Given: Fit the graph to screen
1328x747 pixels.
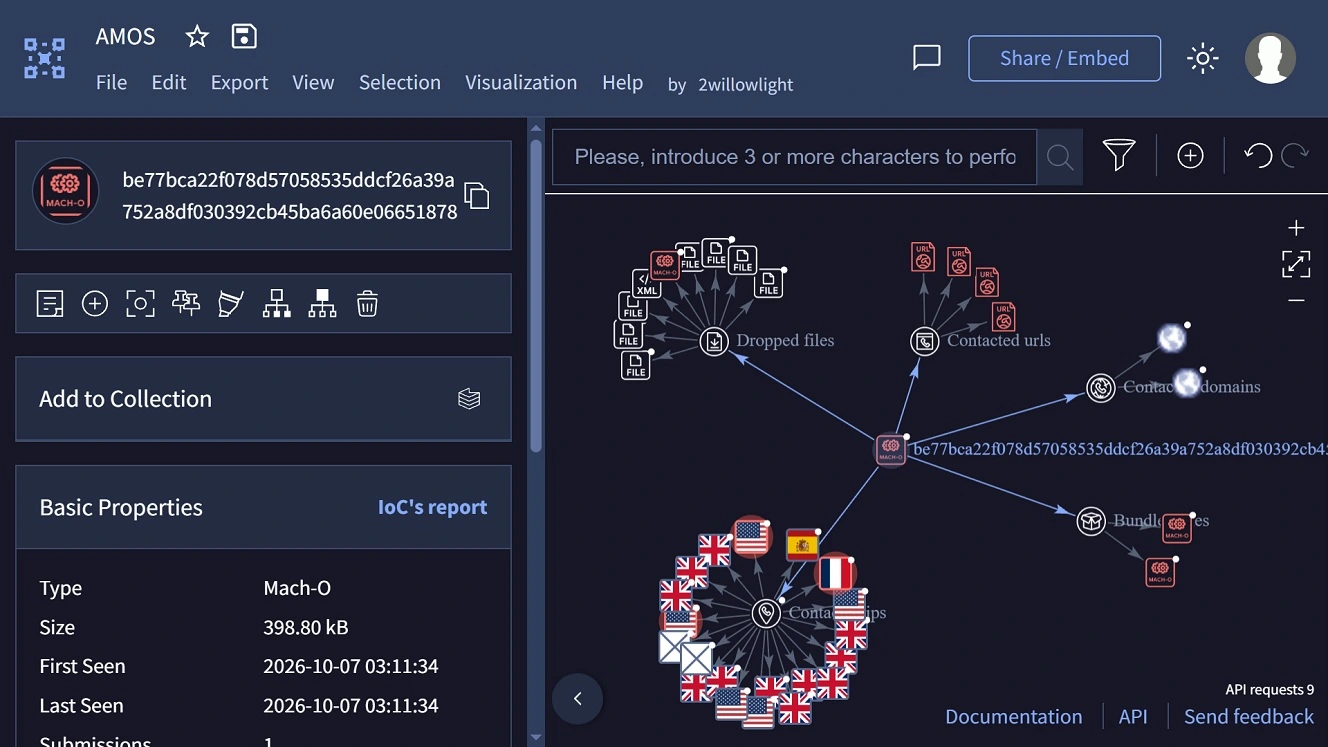Looking at the screenshot, I should [1296, 265].
